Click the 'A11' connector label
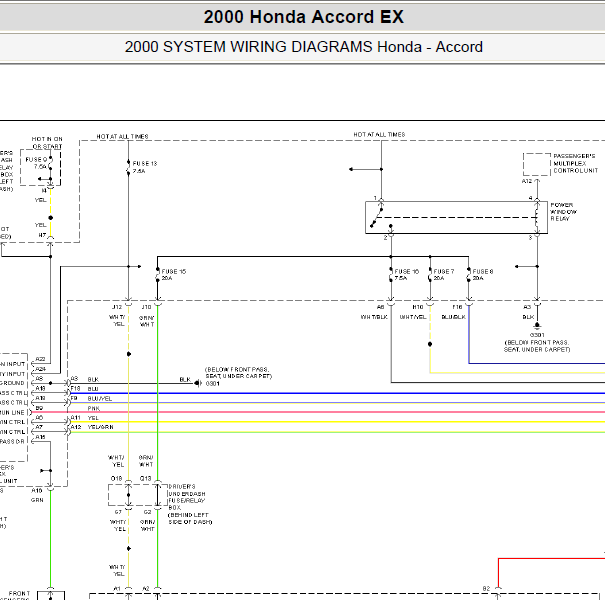The width and height of the screenshot is (605, 600). tap(76, 418)
